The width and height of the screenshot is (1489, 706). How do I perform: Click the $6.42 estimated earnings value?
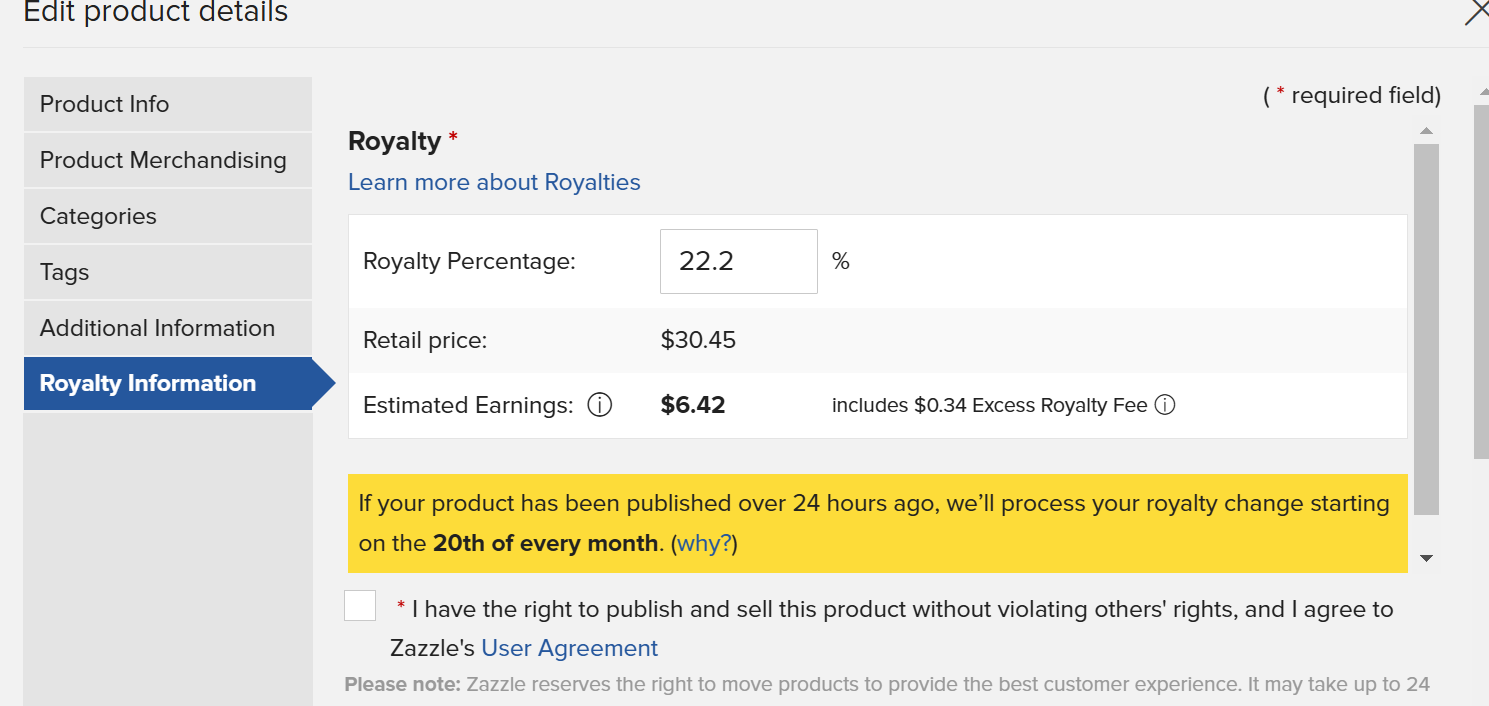click(x=693, y=405)
